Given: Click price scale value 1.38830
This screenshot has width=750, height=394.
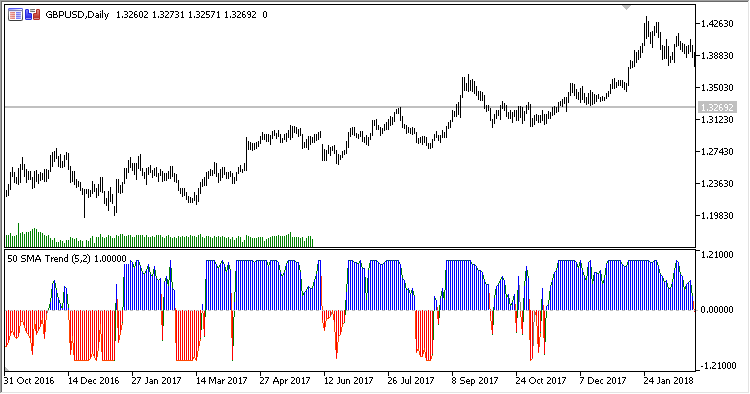Looking at the screenshot, I should 717,55.
